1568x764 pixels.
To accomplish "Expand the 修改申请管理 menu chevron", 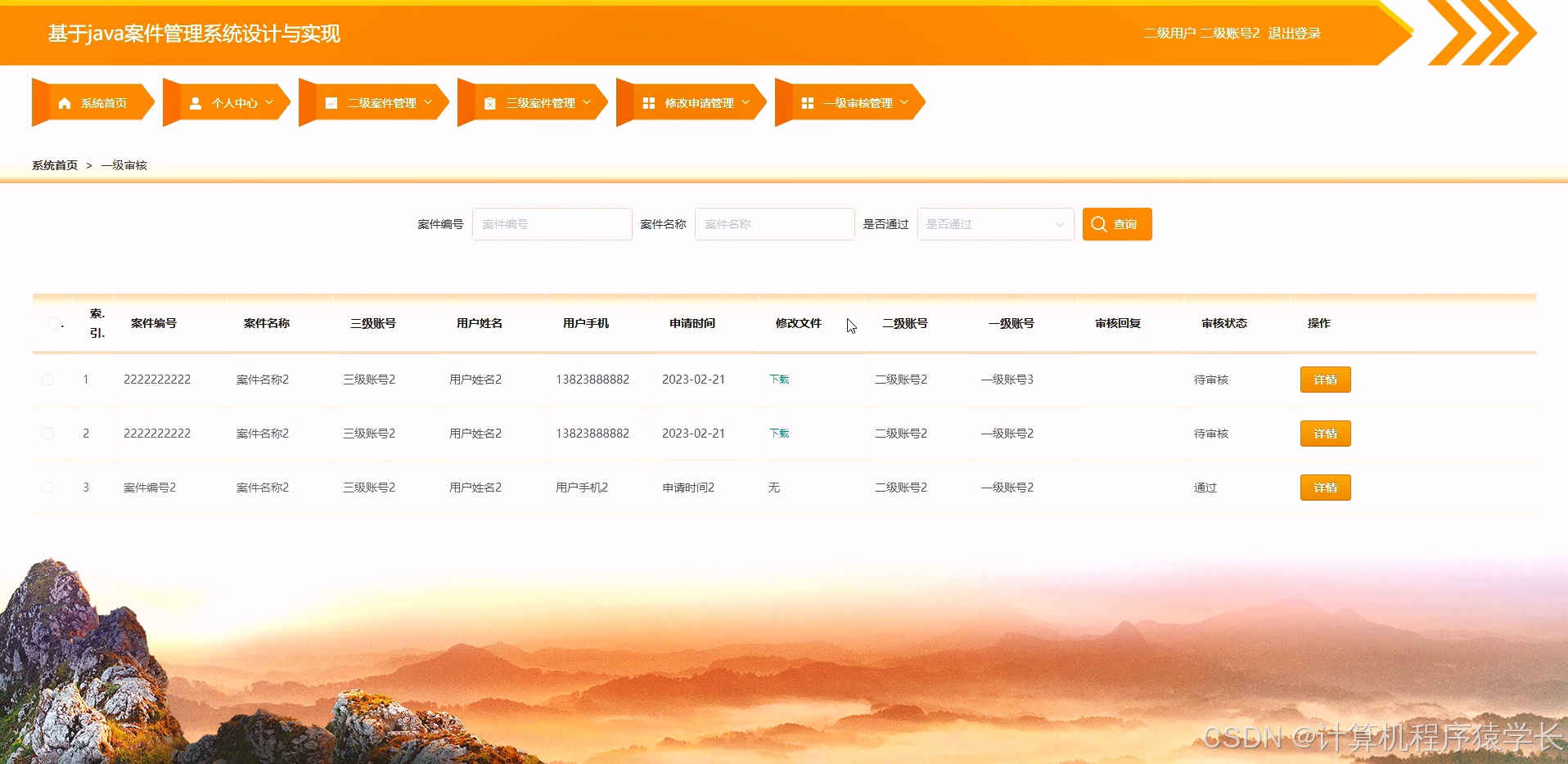I will pyautogui.click(x=745, y=103).
